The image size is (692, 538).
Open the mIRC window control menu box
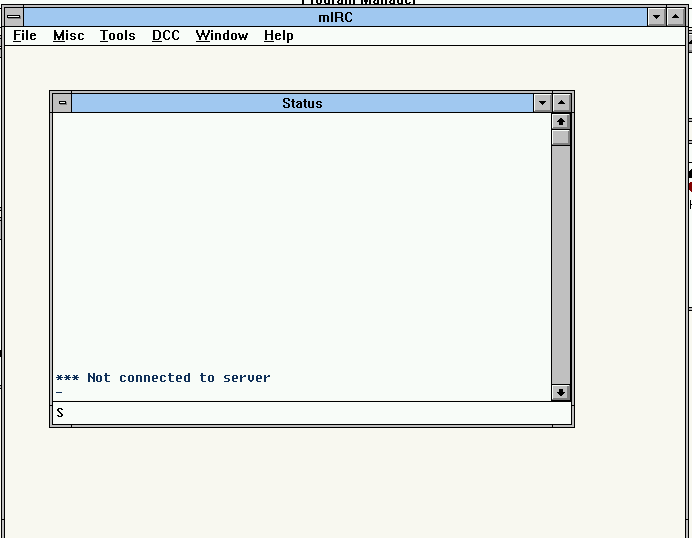tap(14, 17)
